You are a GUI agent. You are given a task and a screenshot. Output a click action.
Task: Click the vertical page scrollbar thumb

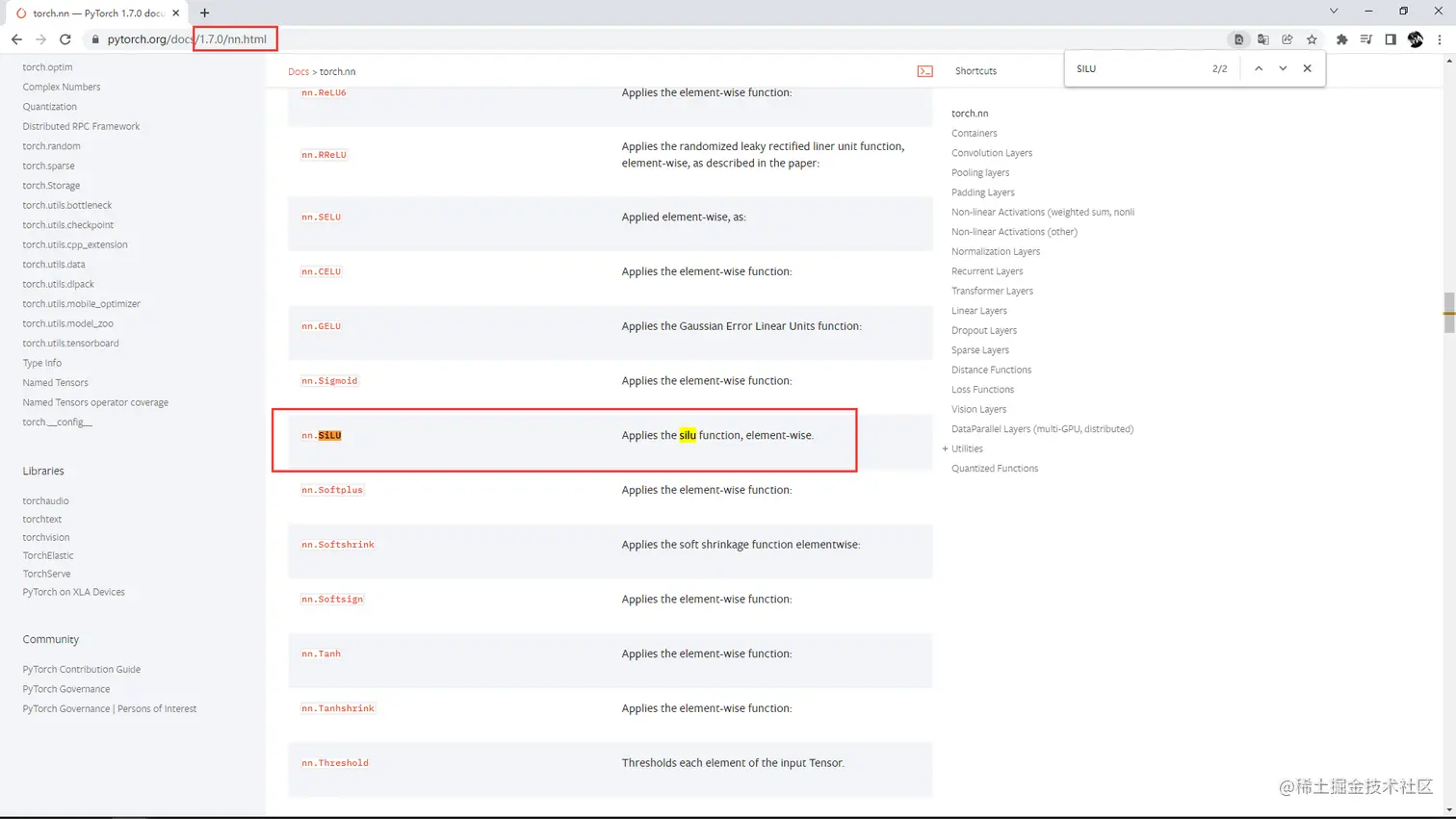tap(1448, 313)
